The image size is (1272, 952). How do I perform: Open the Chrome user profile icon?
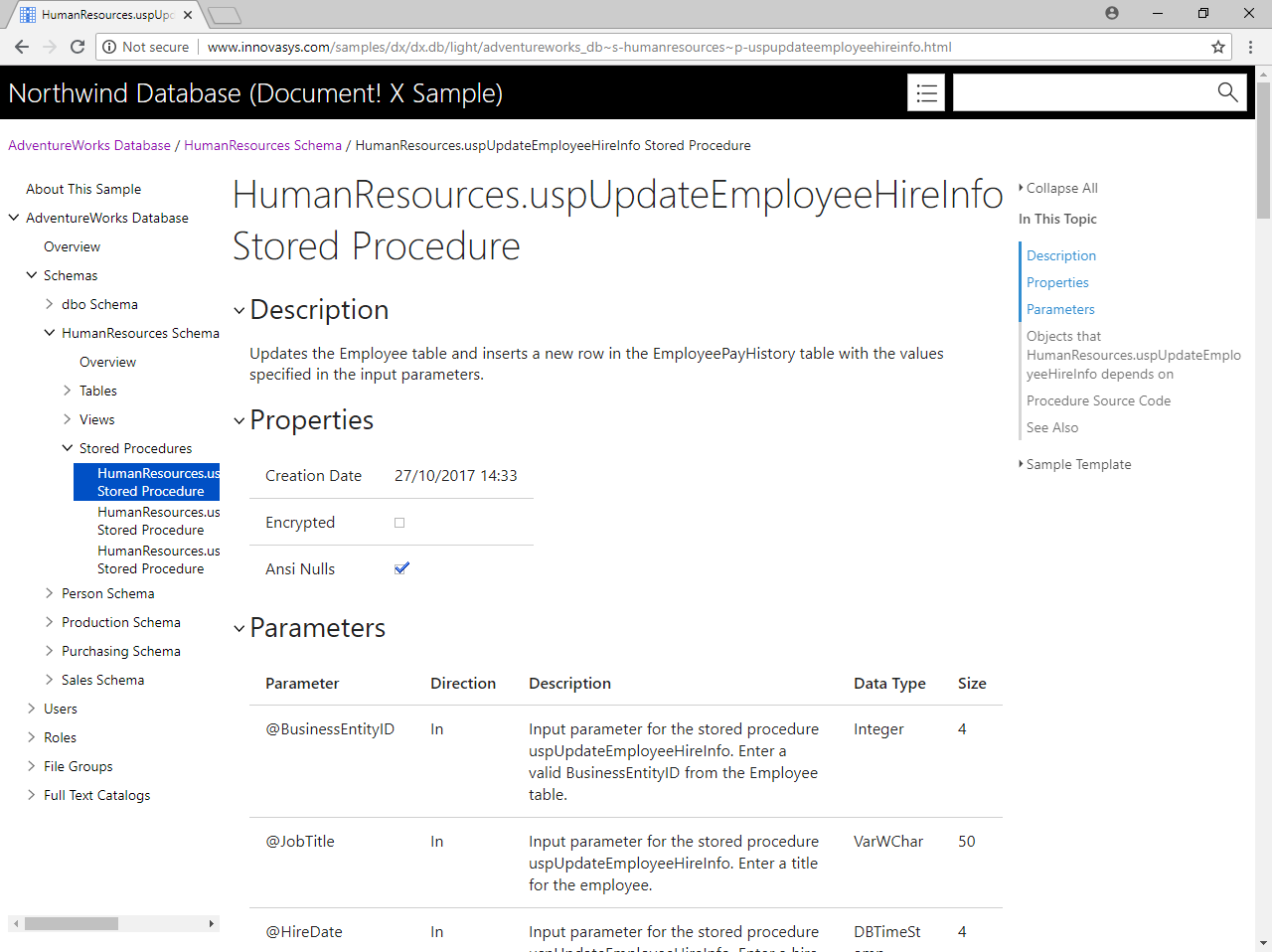coord(1112,13)
